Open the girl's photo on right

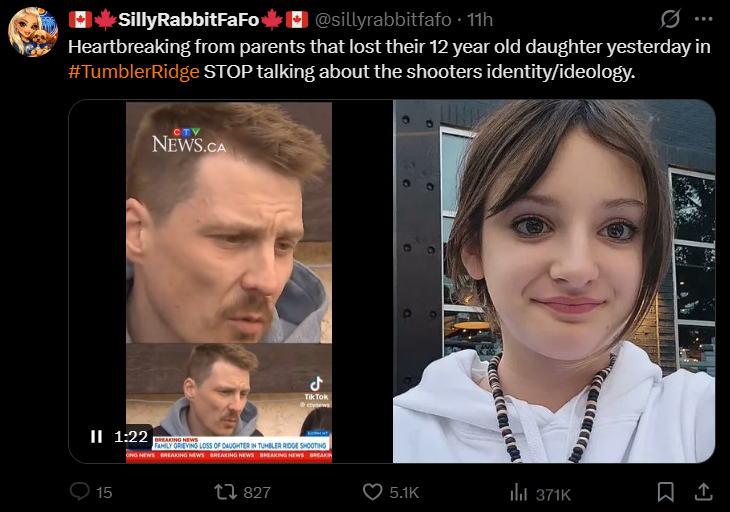554,281
